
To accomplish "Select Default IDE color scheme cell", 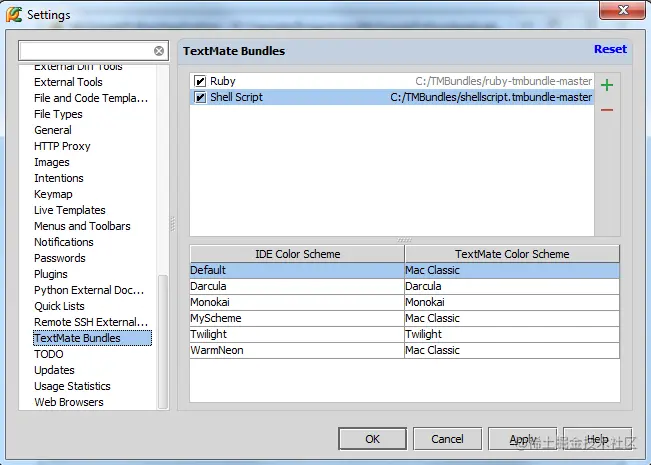I will pyautogui.click(x=297, y=270).
